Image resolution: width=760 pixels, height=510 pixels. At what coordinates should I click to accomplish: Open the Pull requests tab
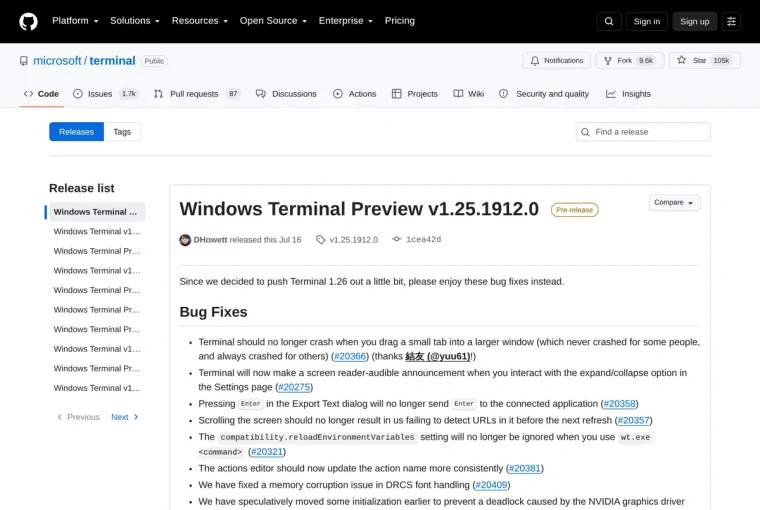[197, 94]
